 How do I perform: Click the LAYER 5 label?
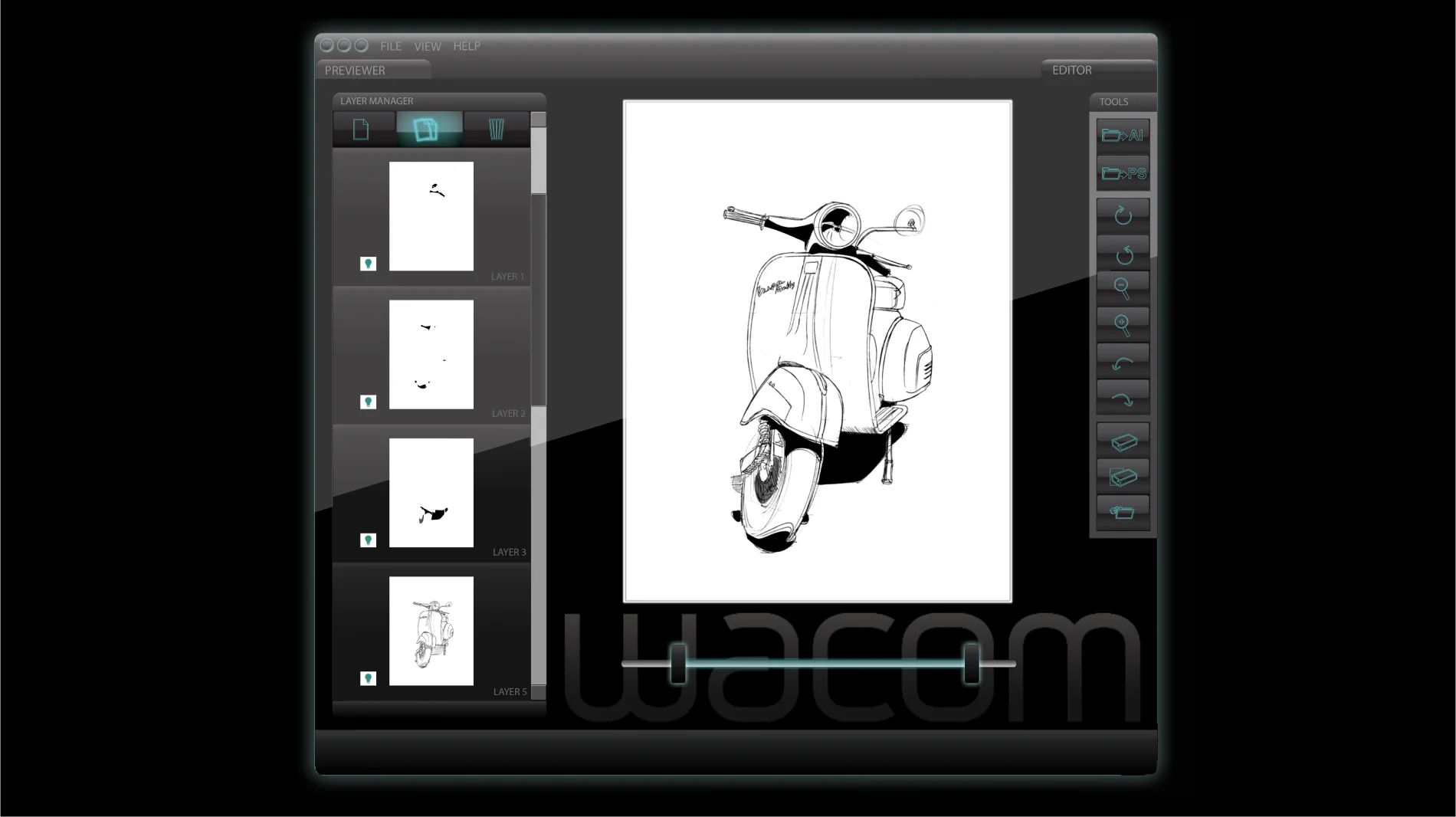tap(510, 691)
